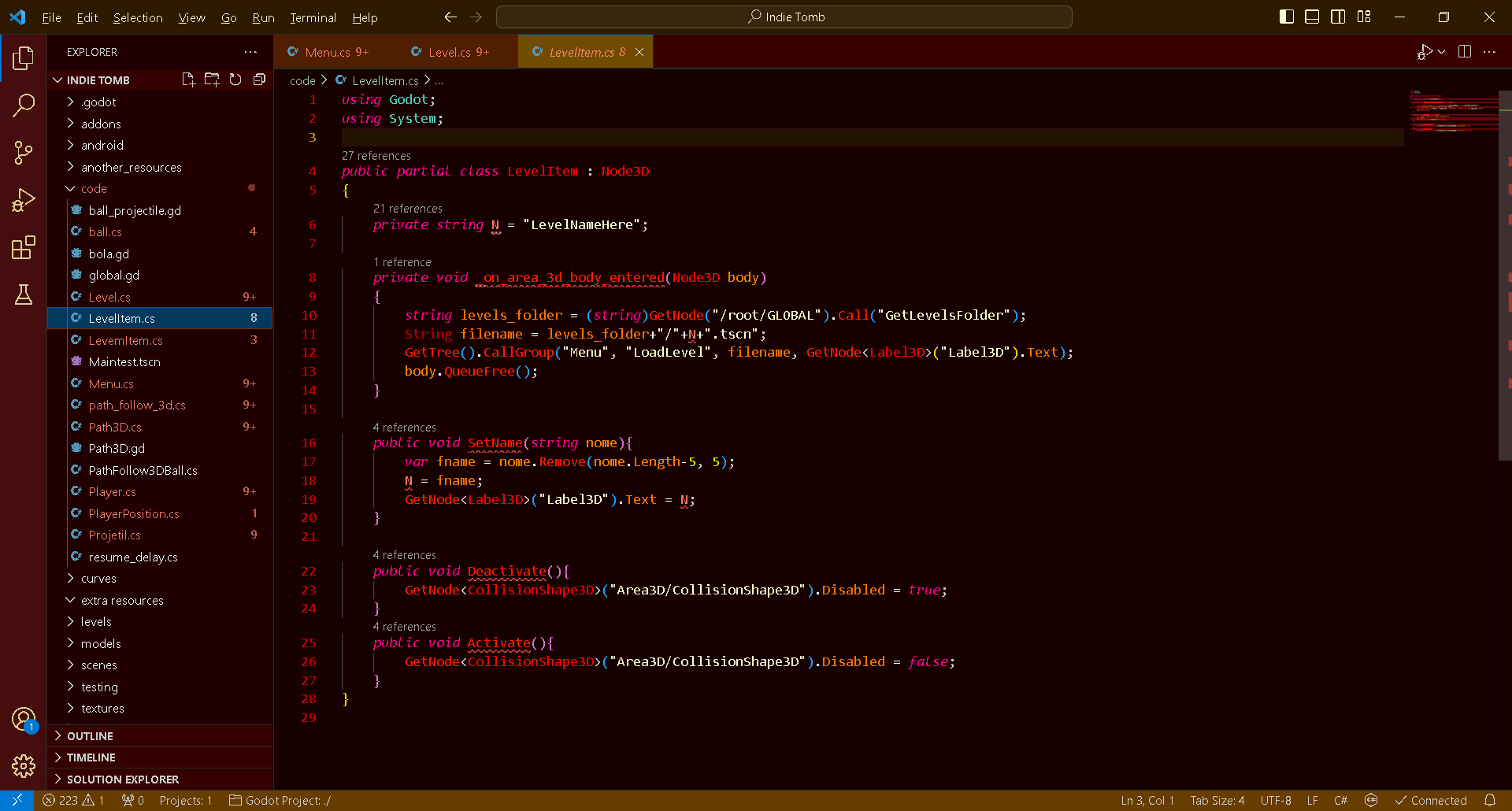The width and height of the screenshot is (1512, 811).
Task: Toggle the bottom Panel visibility
Action: pyautogui.click(x=1312, y=16)
